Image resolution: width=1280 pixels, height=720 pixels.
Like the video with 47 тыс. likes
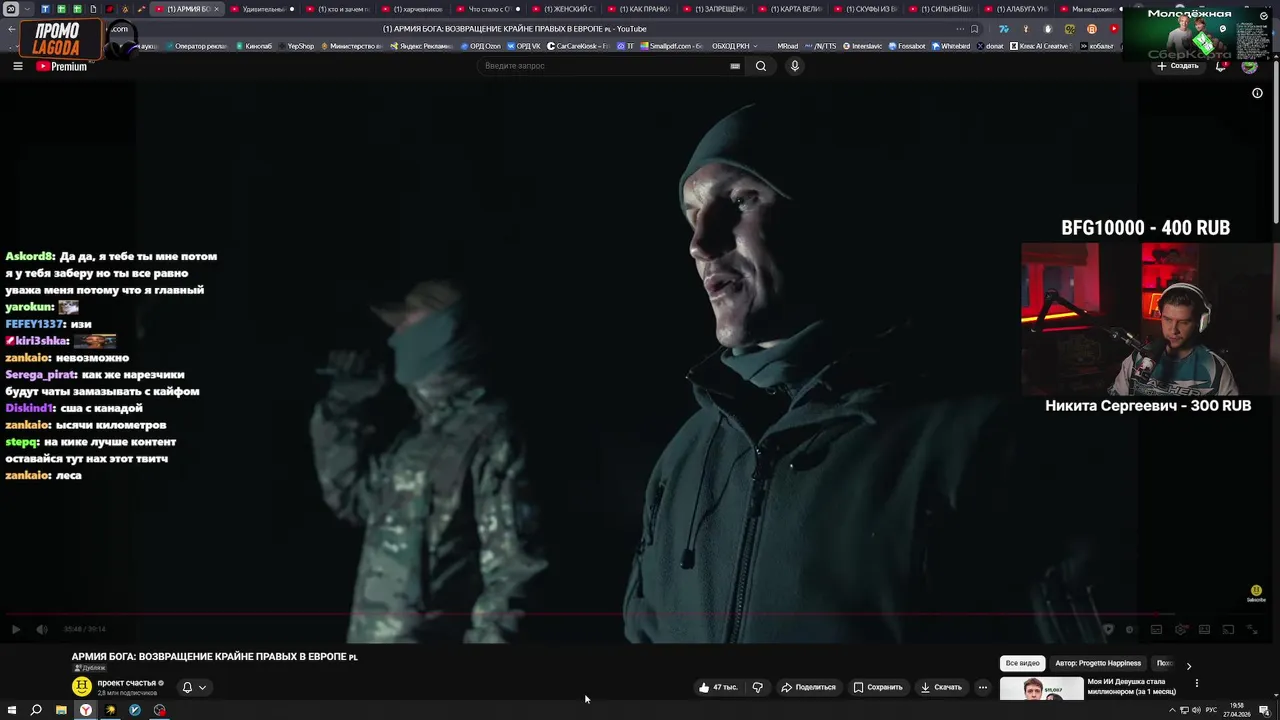[718, 687]
